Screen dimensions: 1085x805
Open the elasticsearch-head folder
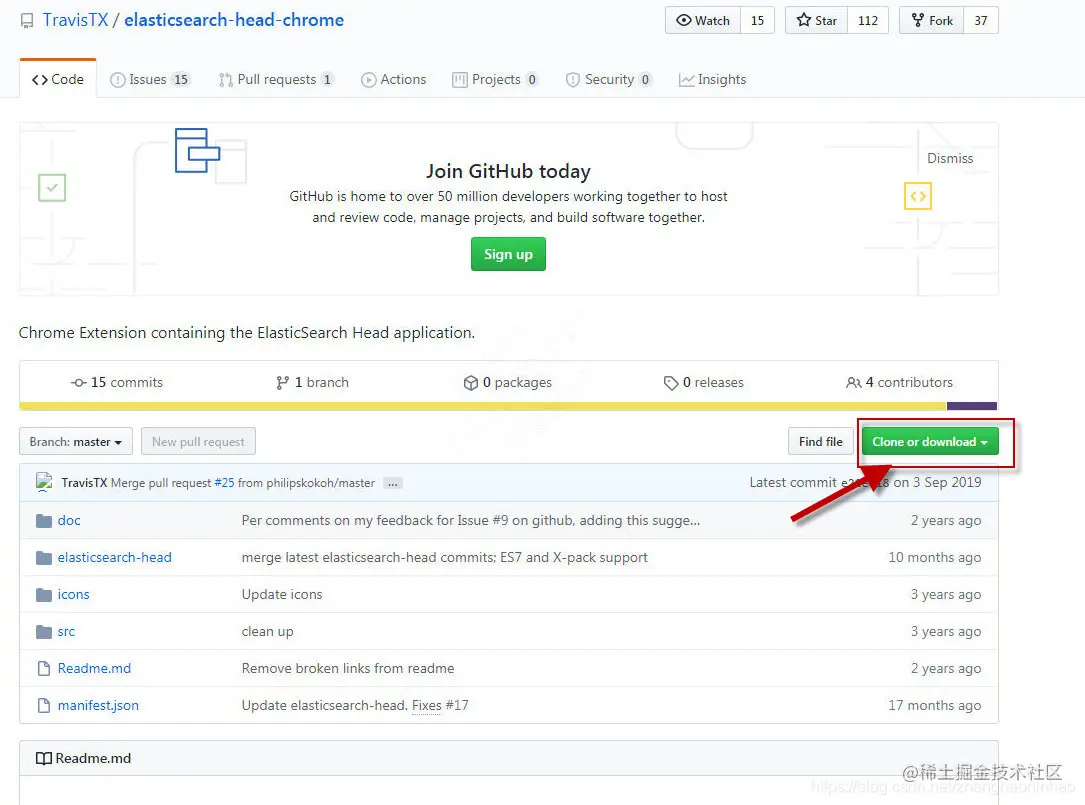coord(114,557)
